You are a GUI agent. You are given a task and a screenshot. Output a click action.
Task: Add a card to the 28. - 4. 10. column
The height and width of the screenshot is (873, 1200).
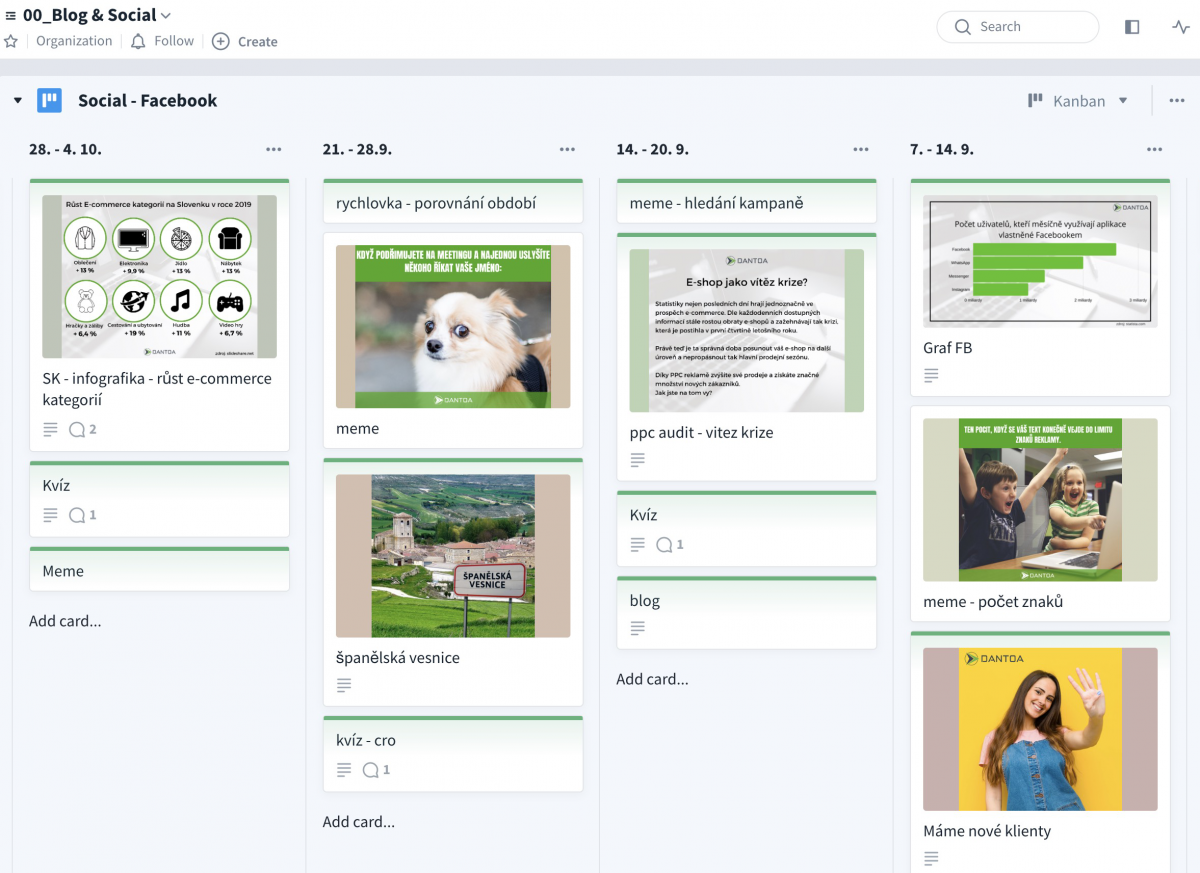[x=65, y=621]
